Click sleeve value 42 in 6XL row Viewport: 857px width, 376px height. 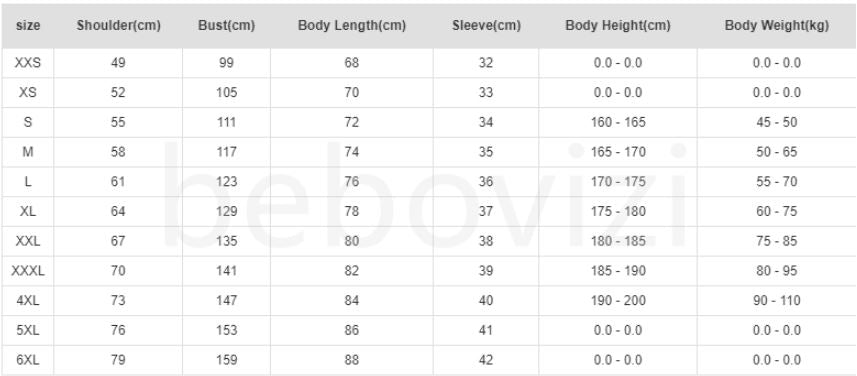coord(486,360)
